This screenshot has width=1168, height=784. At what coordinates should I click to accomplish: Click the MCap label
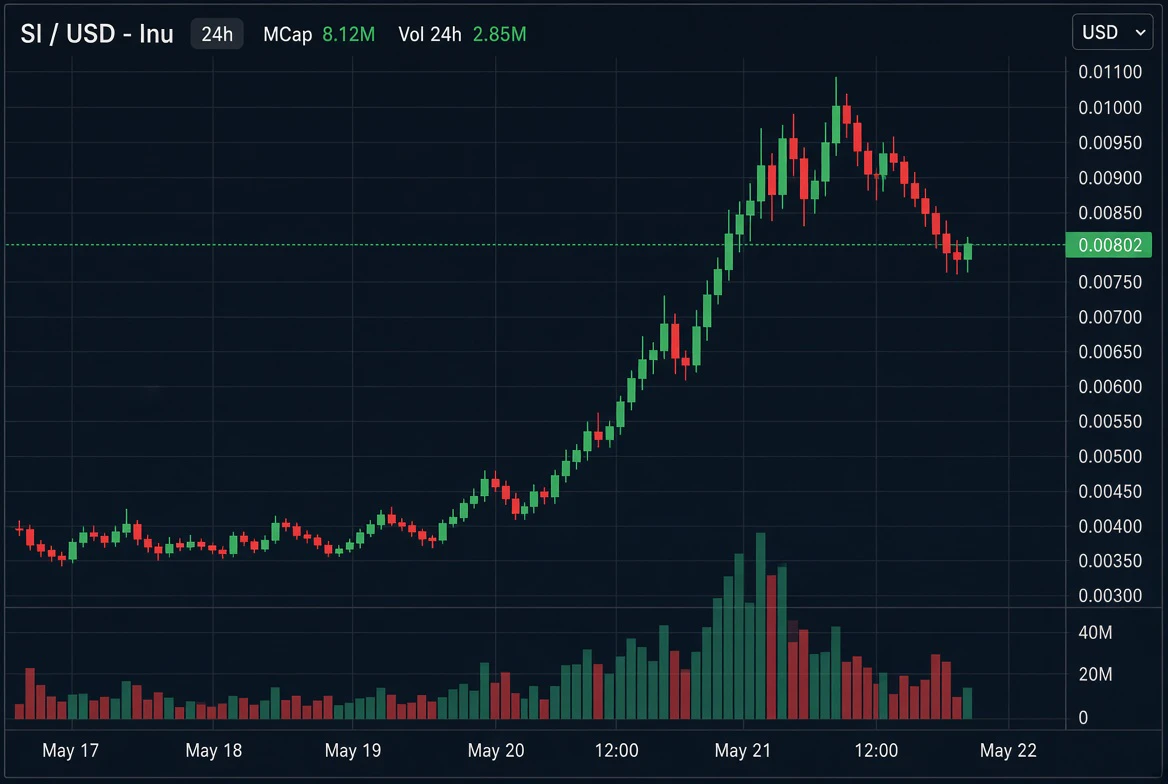pyautogui.click(x=288, y=34)
